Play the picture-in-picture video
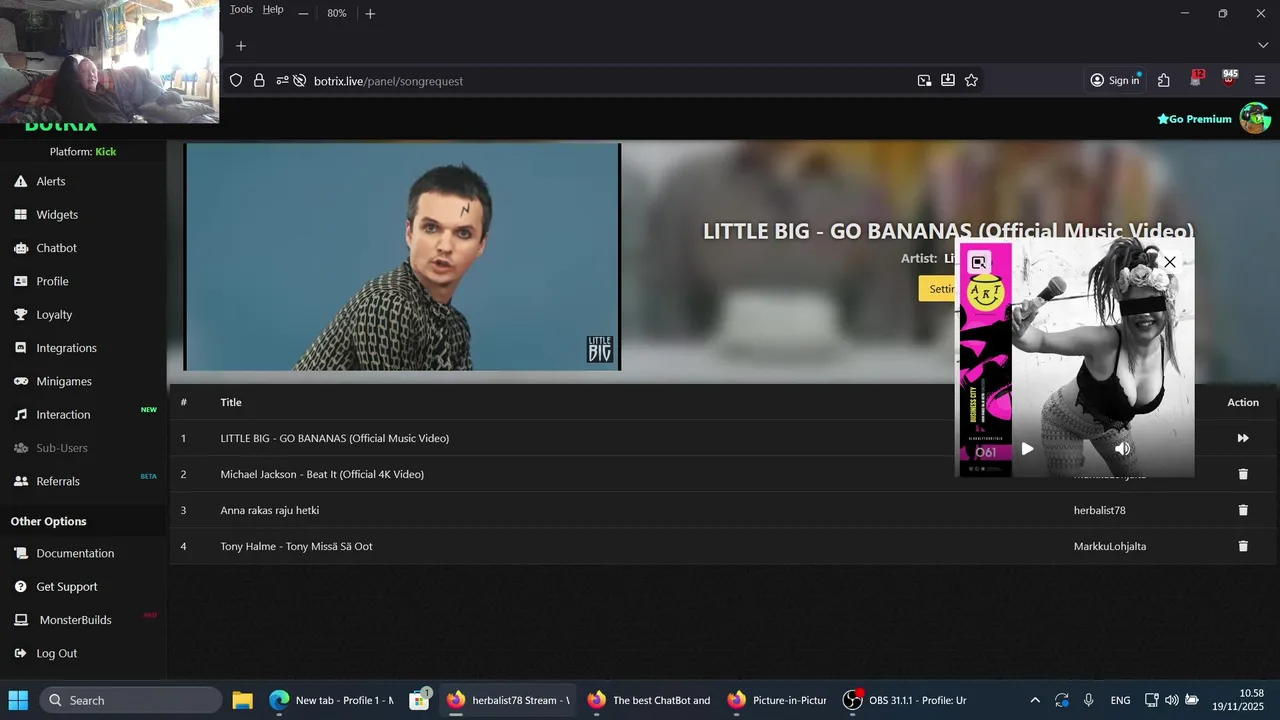 click(1027, 449)
